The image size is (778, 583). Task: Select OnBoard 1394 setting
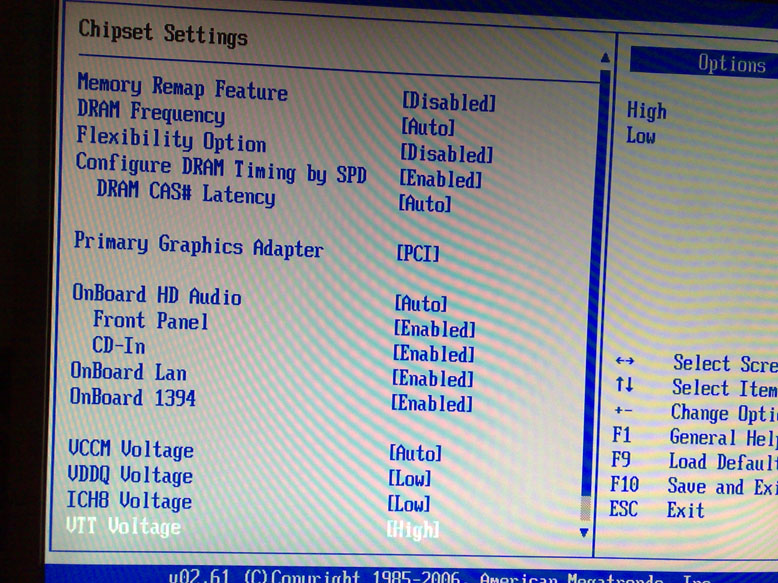pos(132,397)
